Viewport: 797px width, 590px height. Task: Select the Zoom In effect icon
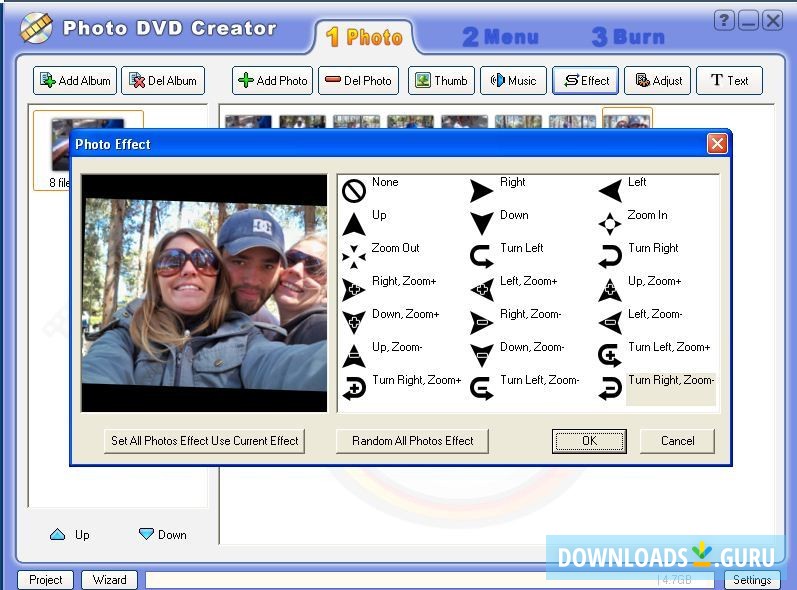coord(610,223)
